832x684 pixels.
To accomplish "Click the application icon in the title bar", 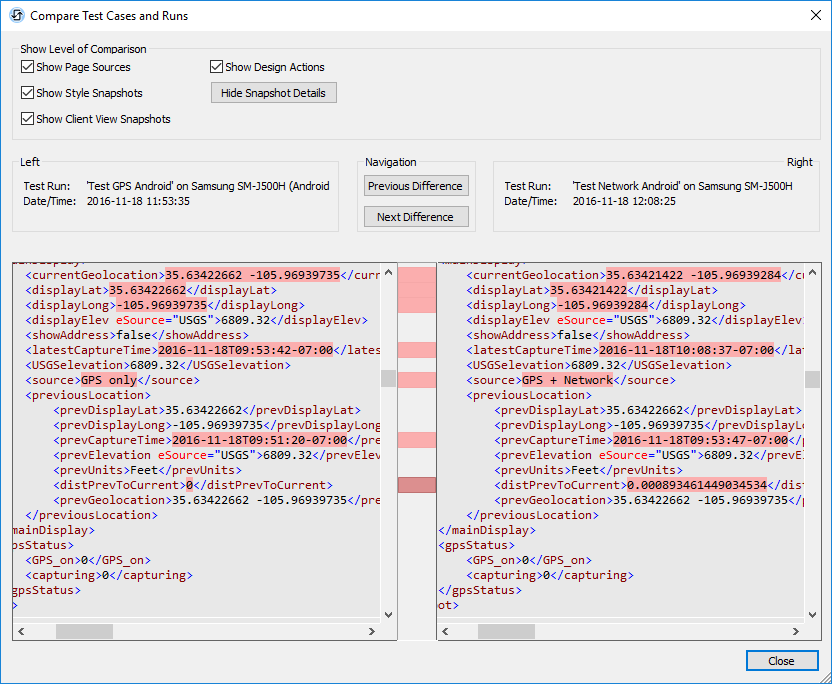I will [x=15, y=15].
